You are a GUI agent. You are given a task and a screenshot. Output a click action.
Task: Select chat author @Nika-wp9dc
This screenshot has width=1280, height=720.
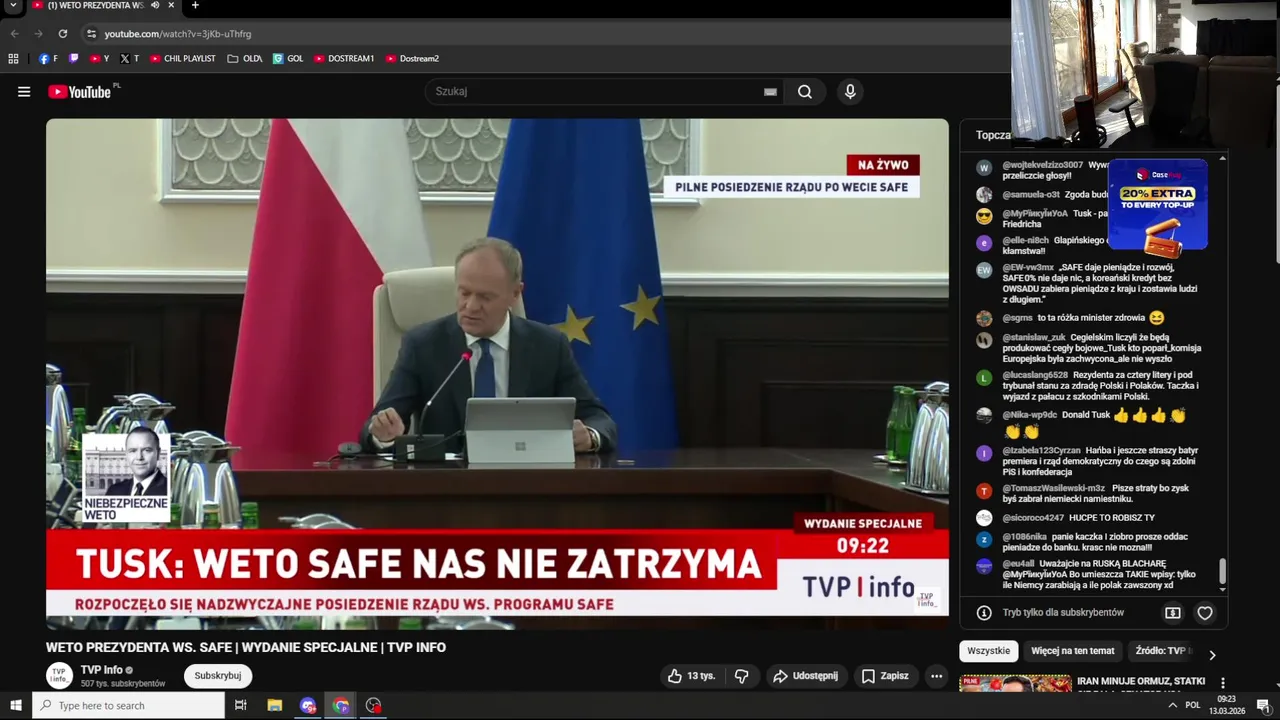pos(1030,415)
